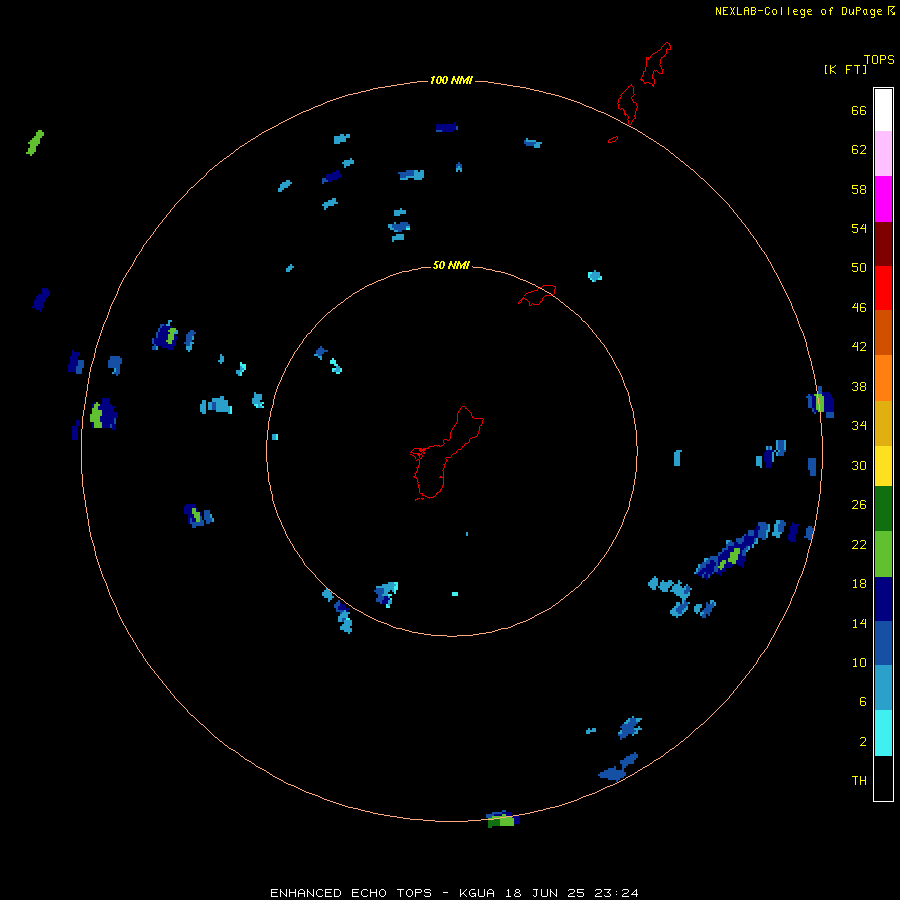Click the '18' scale value
Image resolution: width=900 pixels, height=900 pixels.
pos(859,584)
